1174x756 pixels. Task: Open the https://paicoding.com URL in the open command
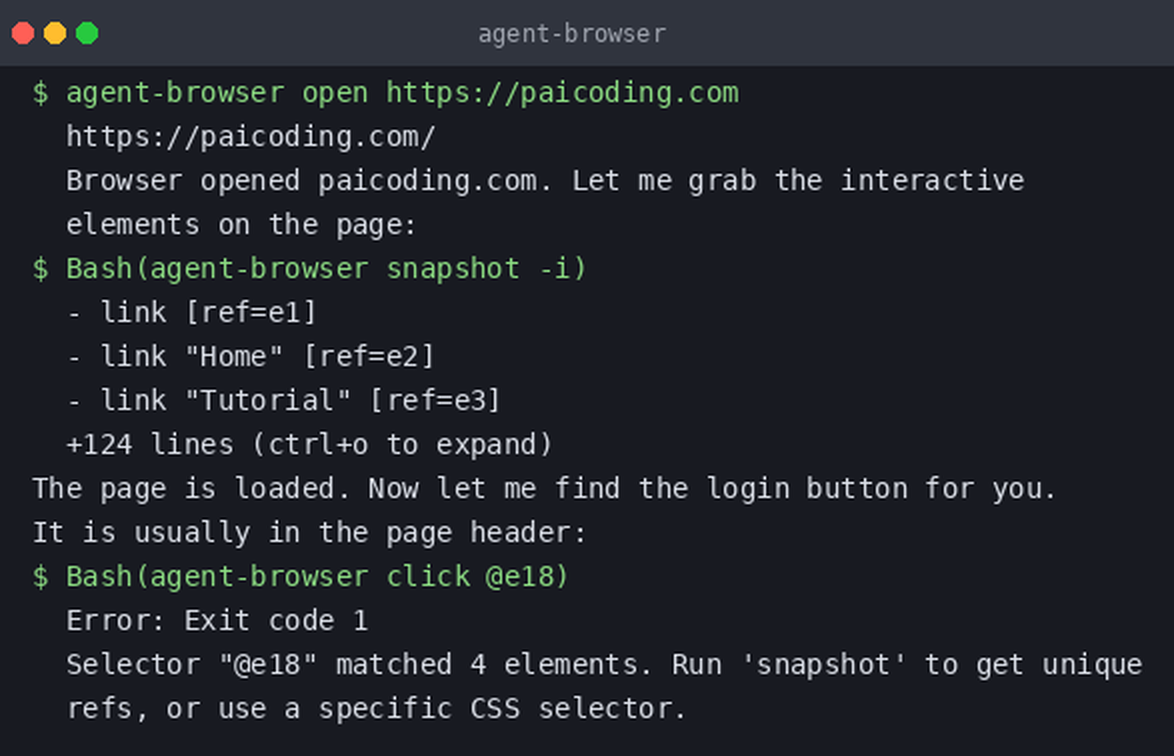pos(562,93)
